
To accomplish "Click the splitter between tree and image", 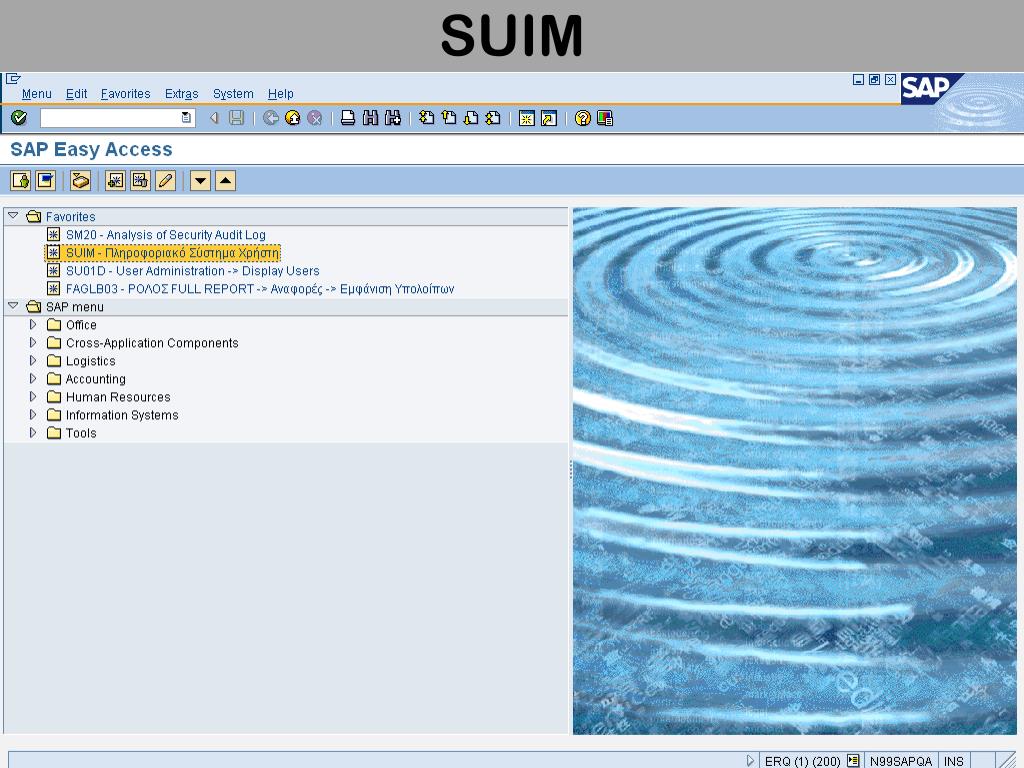I will (x=571, y=470).
